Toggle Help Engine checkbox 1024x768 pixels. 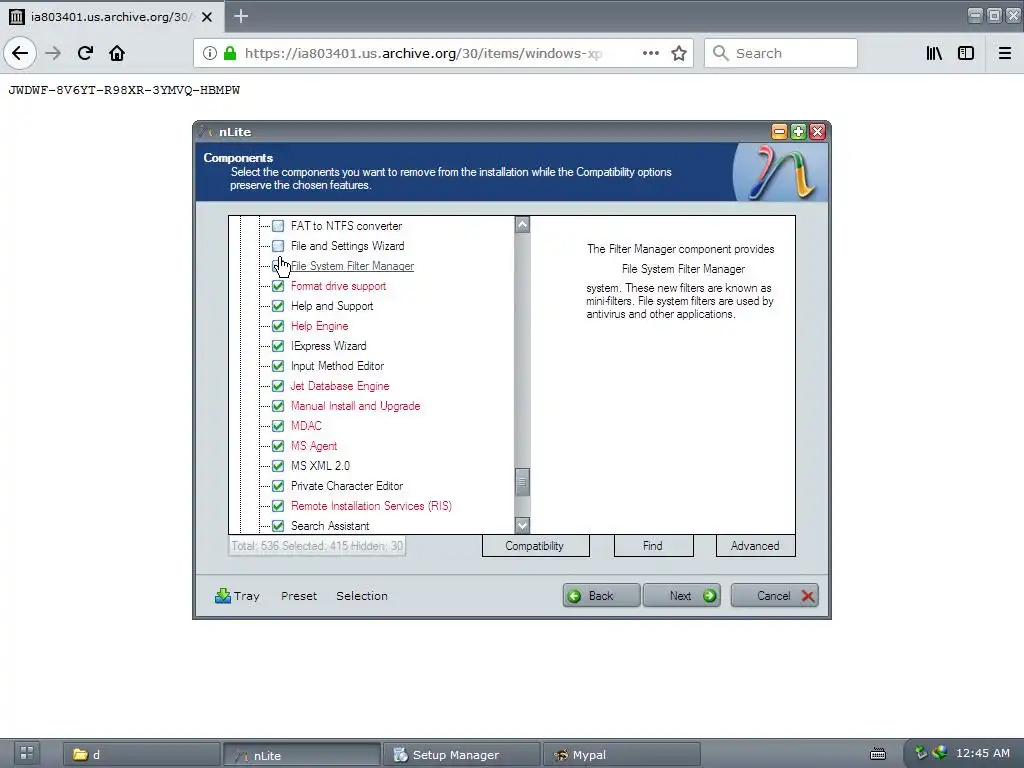point(278,326)
